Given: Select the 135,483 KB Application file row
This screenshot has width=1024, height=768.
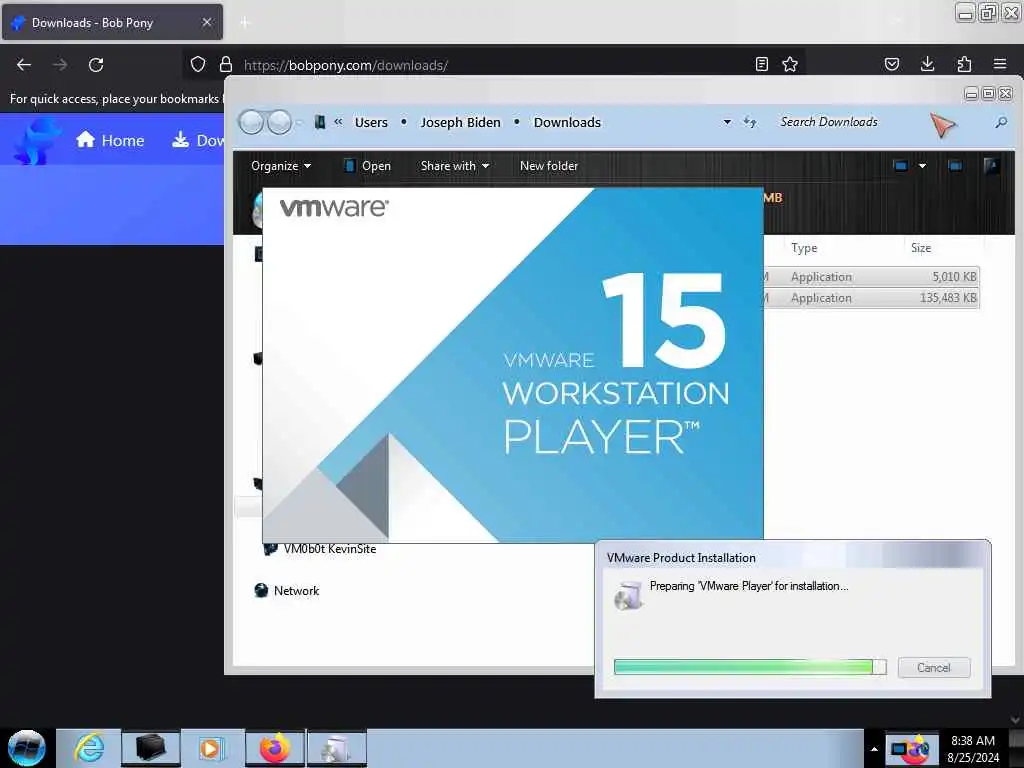Looking at the screenshot, I should click(872, 298).
